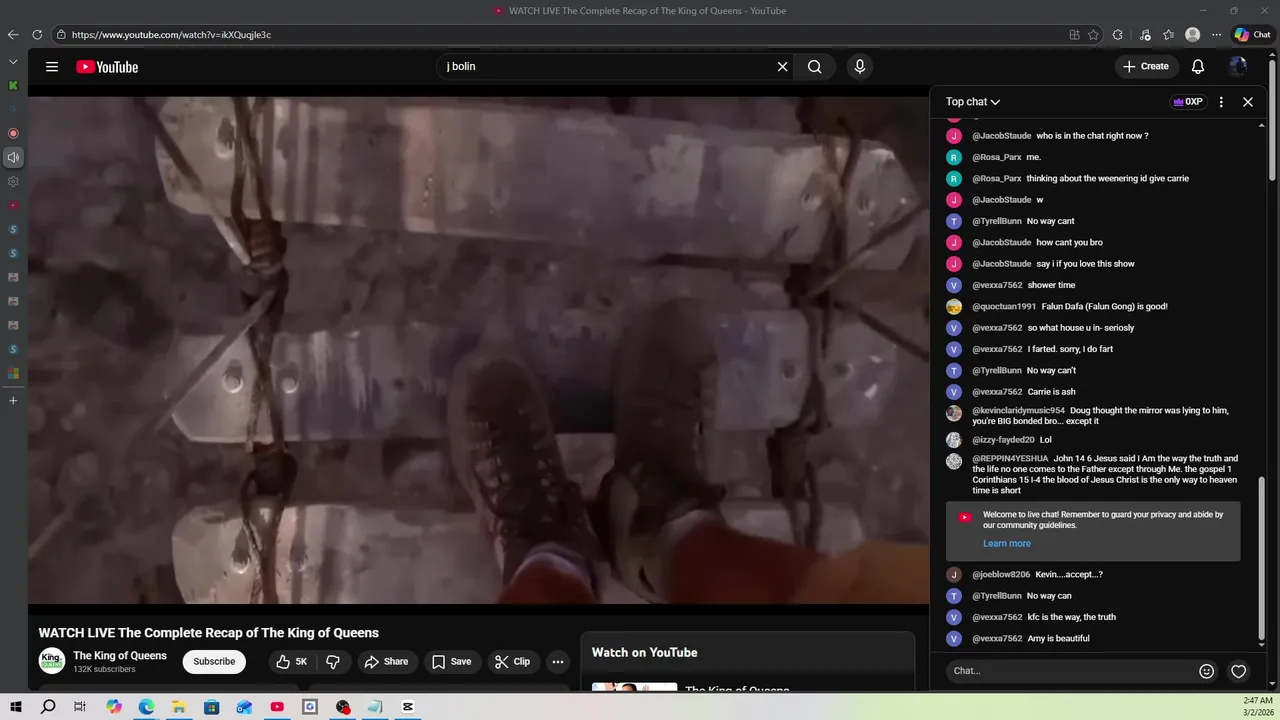The height and width of the screenshot is (720, 1280).
Task: Open CapCut from the taskbar
Action: [x=408, y=707]
